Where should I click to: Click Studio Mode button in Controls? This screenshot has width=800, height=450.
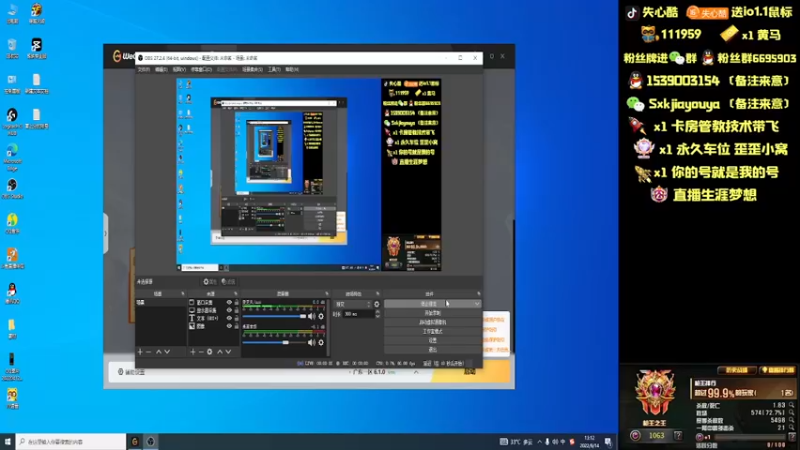coord(433,331)
